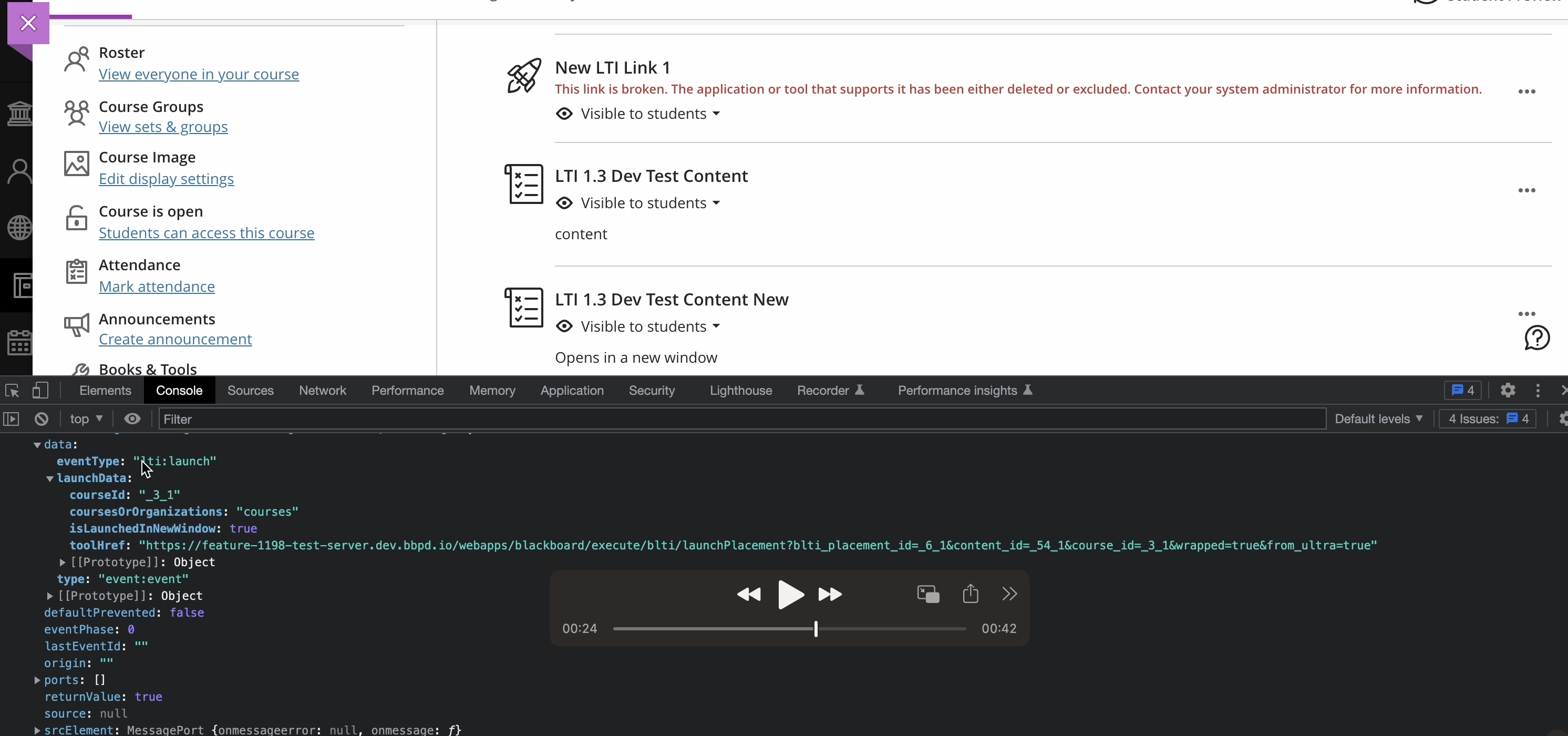Expand Prototype below type event:event

coord(50,596)
